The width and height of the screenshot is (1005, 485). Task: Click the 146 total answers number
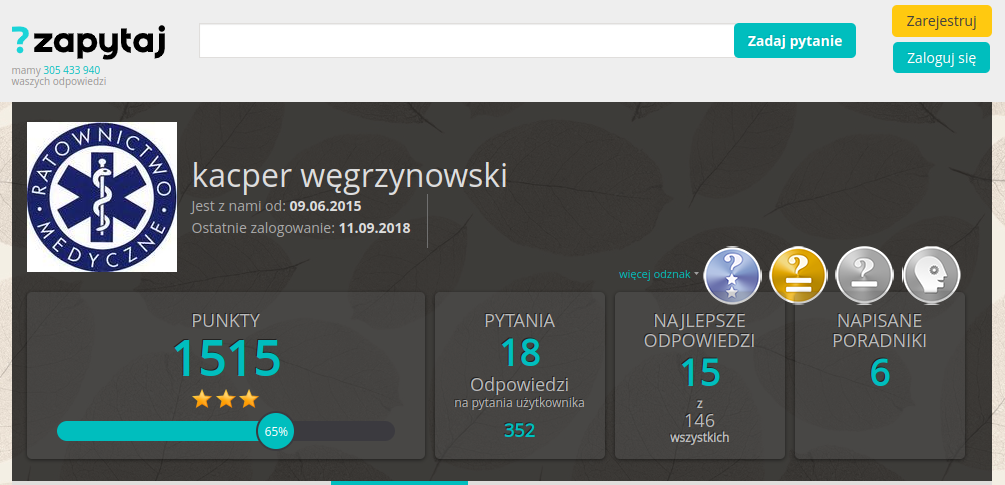tap(700, 421)
